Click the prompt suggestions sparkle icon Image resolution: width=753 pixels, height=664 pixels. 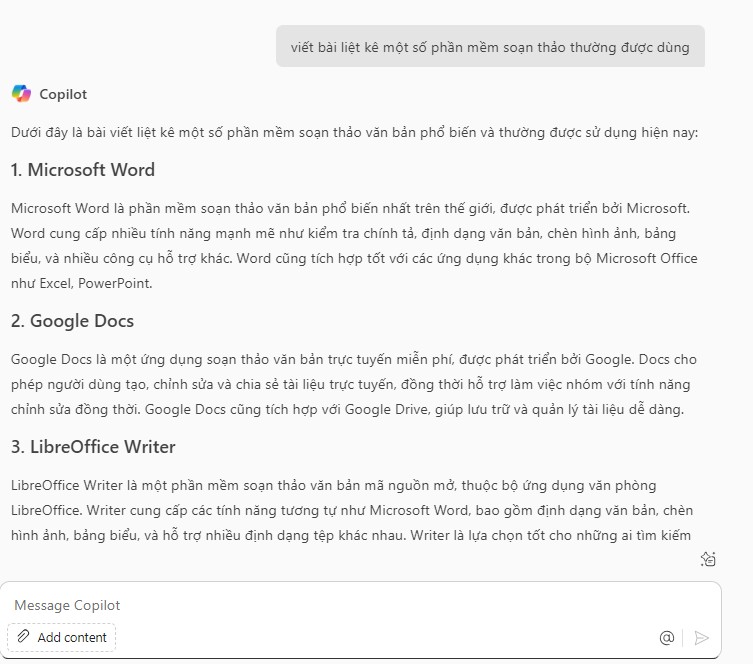(x=708, y=559)
